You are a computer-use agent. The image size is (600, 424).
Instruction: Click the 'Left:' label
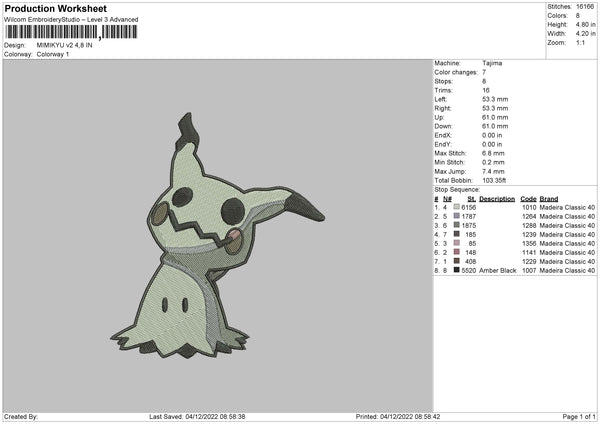click(441, 99)
